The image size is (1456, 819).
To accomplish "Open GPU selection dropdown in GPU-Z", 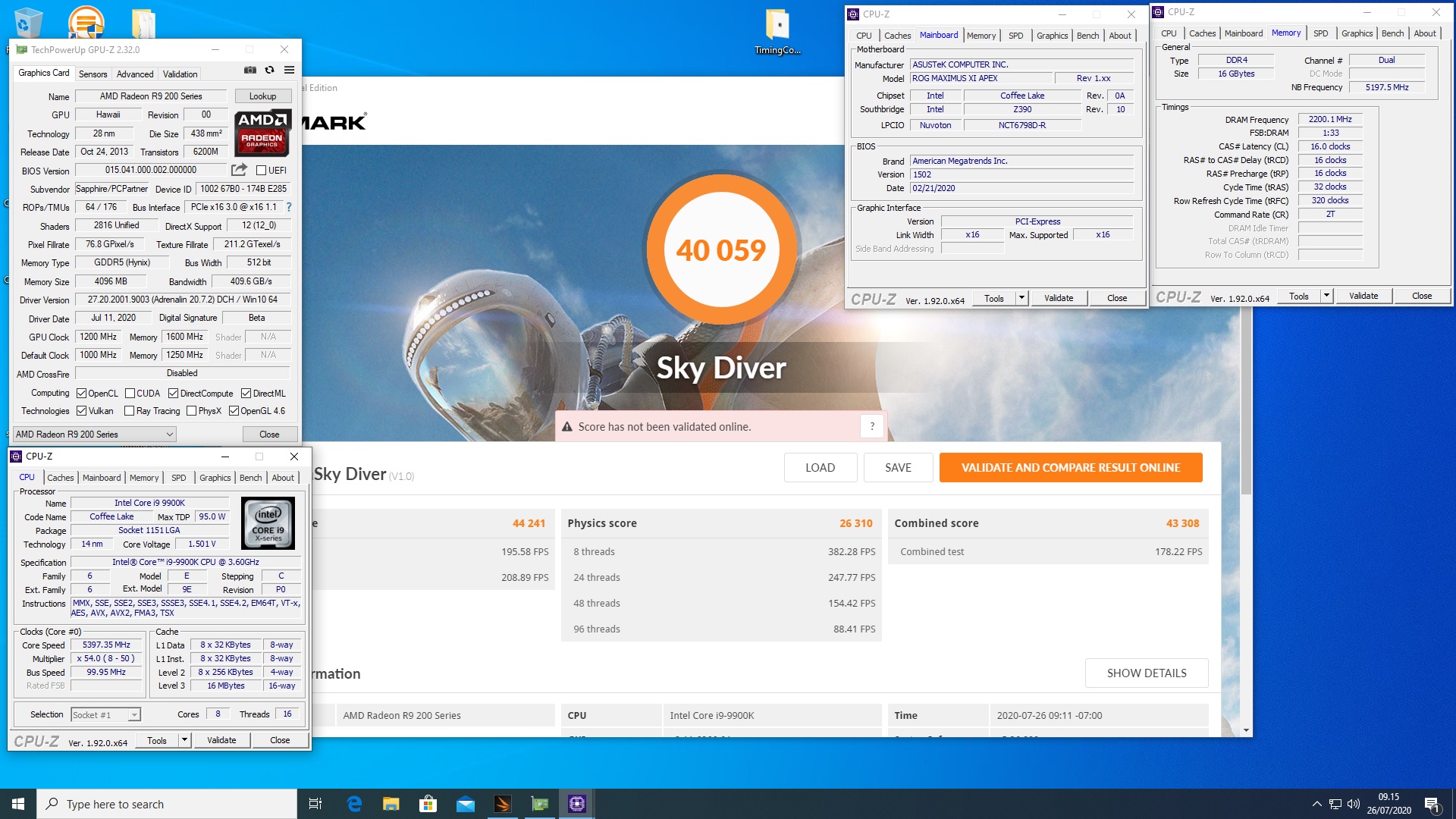I will (95, 435).
